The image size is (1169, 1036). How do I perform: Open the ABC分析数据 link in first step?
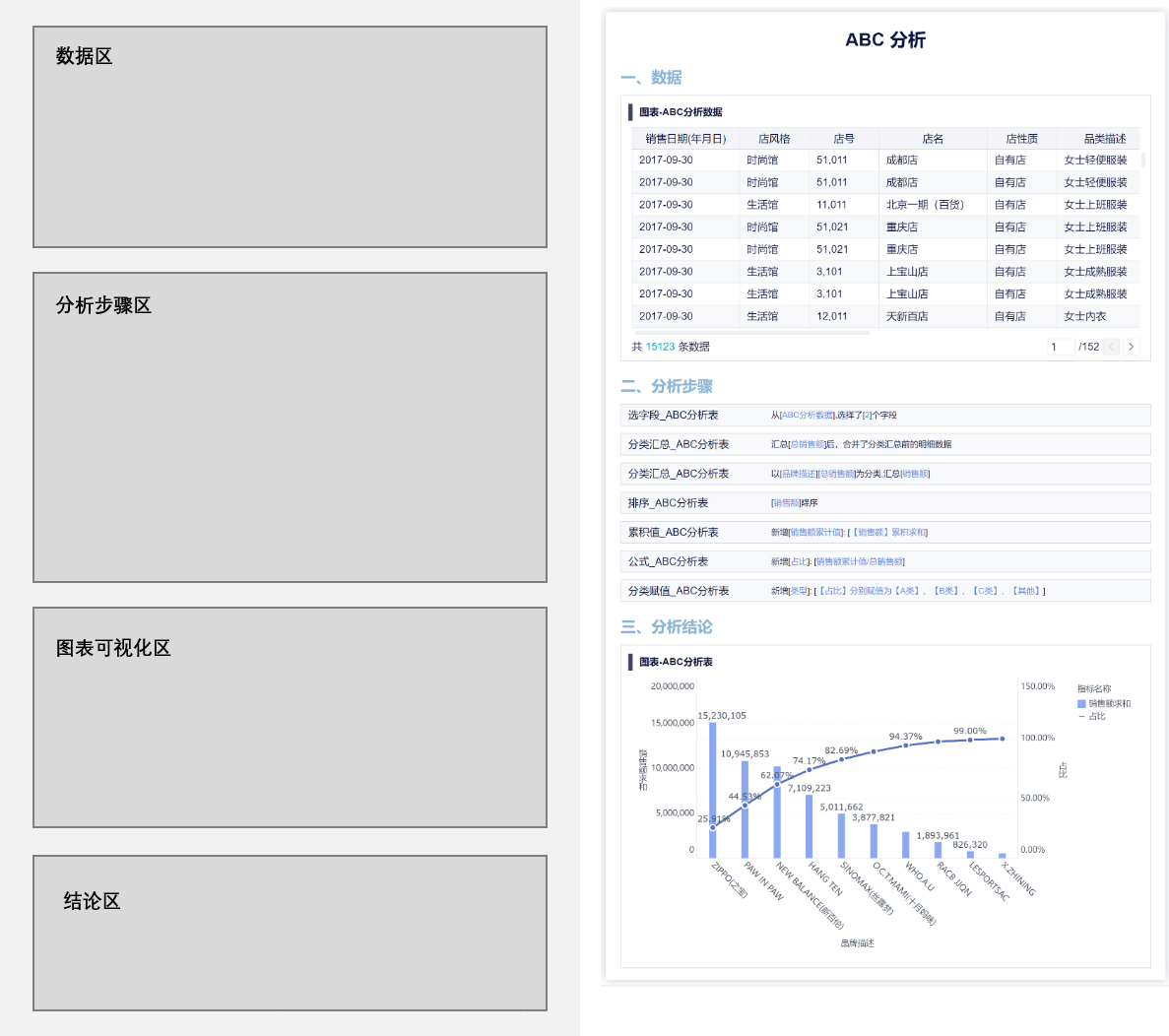click(809, 416)
